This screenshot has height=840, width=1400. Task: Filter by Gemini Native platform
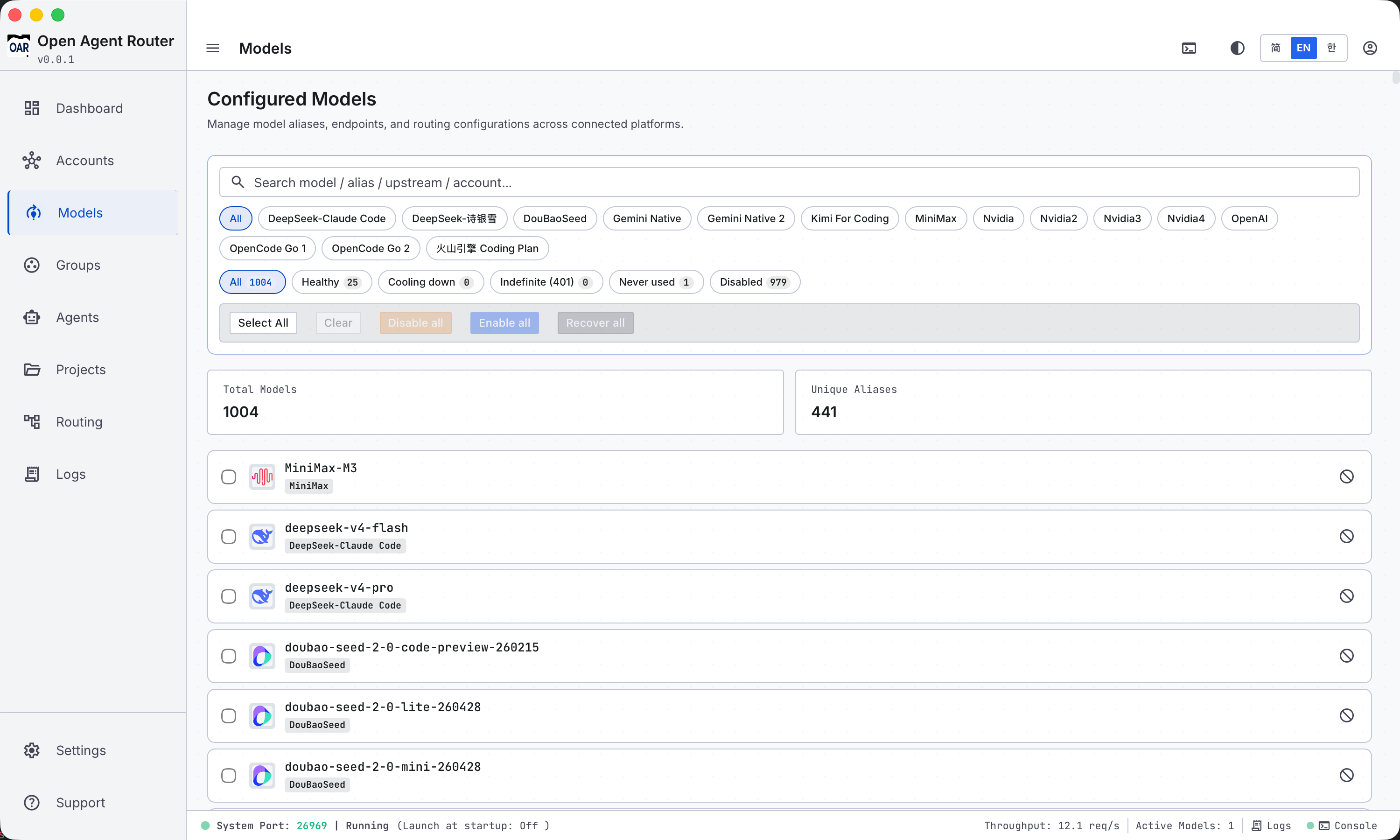[x=647, y=218]
